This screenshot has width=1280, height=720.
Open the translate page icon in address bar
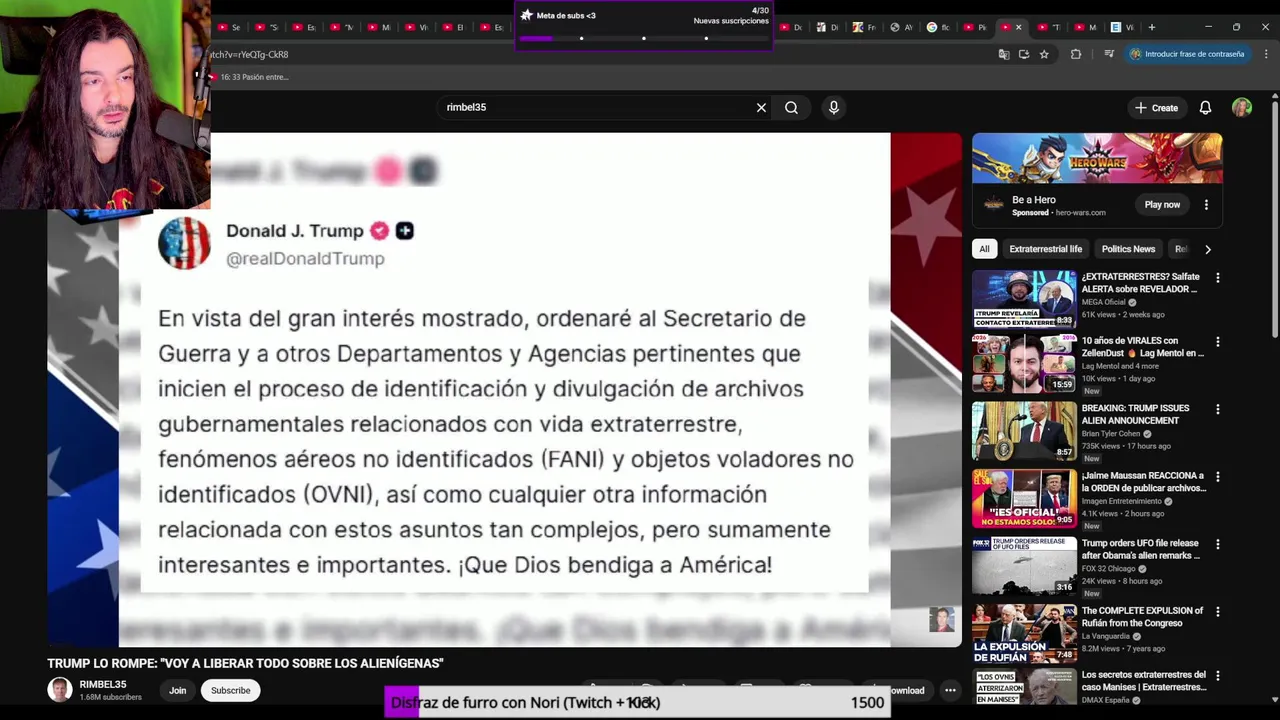point(1004,54)
